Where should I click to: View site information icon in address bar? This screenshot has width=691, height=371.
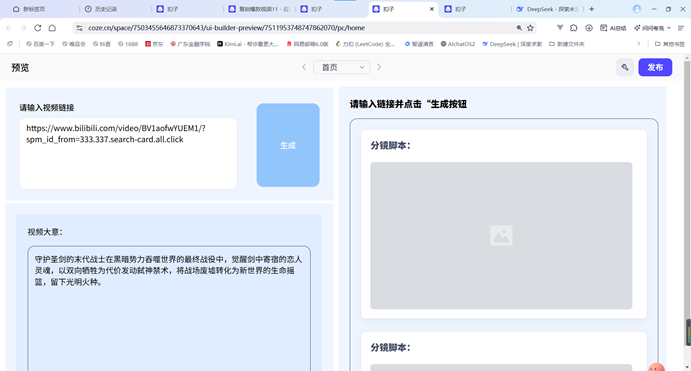(x=79, y=28)
